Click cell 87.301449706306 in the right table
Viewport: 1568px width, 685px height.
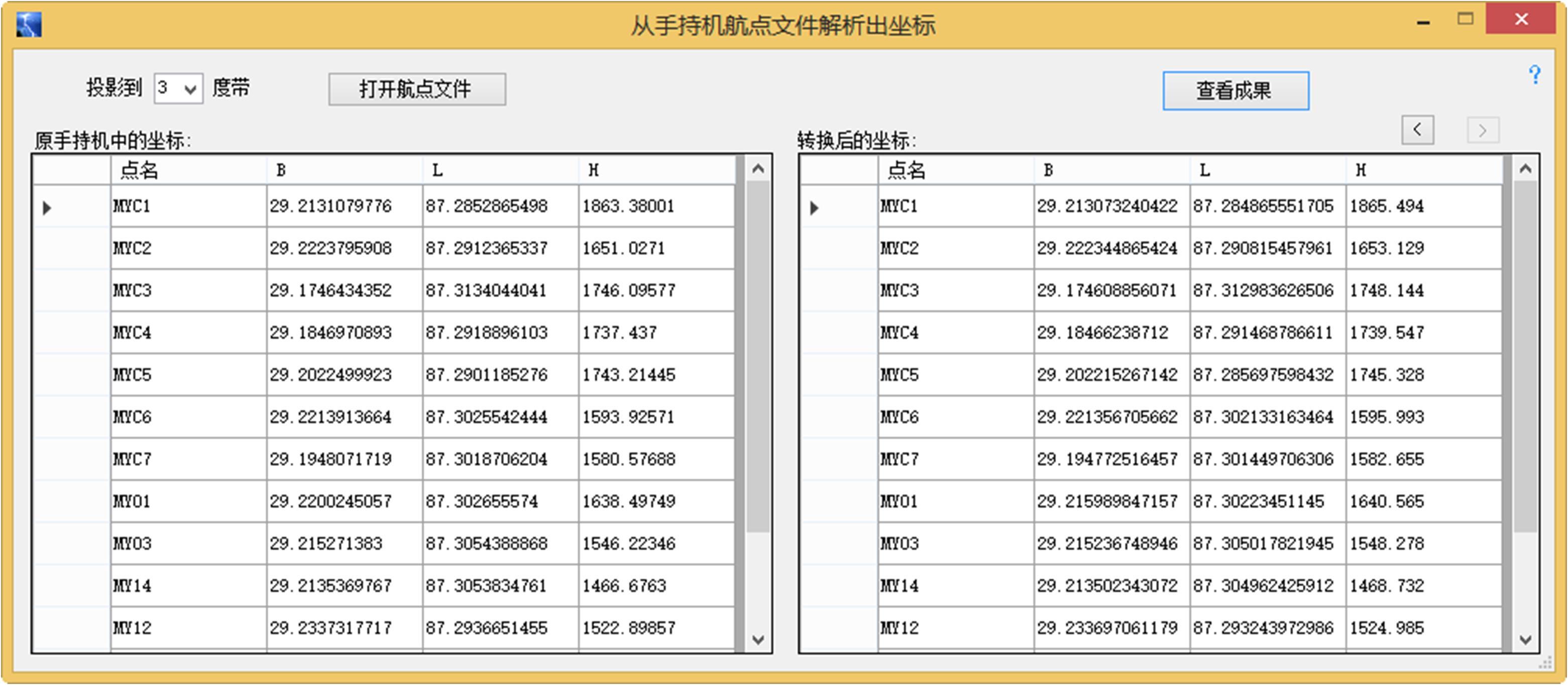click(1268, 459)
